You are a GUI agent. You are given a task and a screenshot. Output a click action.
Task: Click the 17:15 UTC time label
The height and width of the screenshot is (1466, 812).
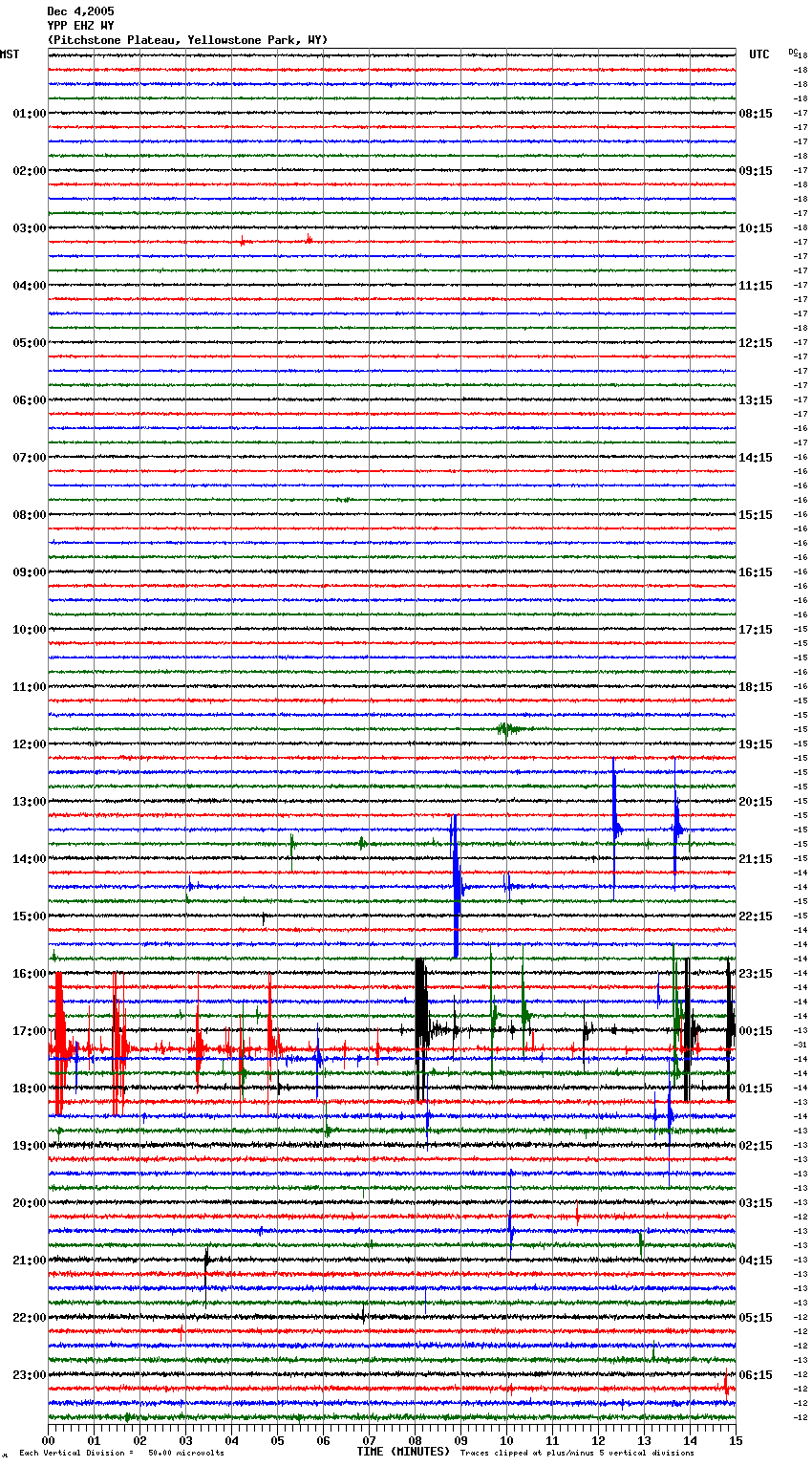tap(756, 630)
